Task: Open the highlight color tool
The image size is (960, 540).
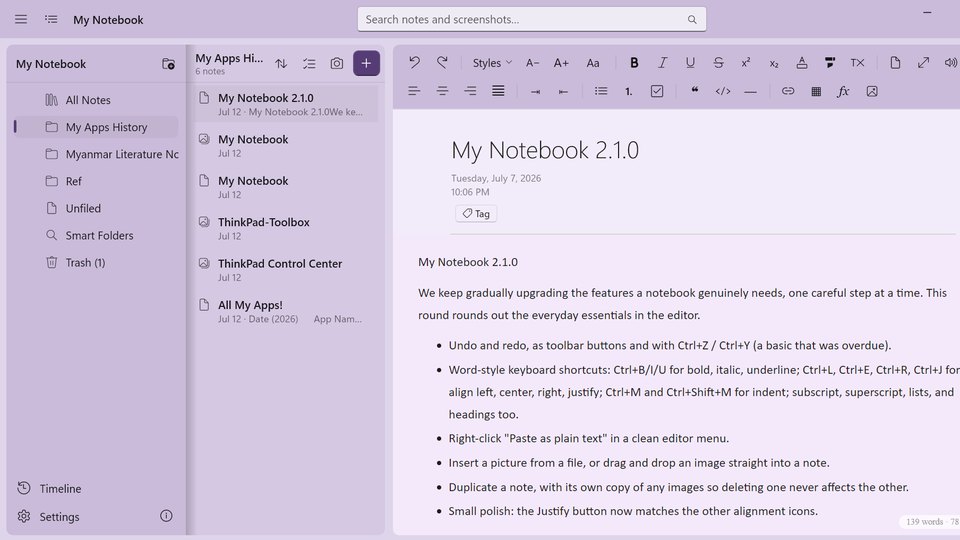Action: tap(830, 62)
